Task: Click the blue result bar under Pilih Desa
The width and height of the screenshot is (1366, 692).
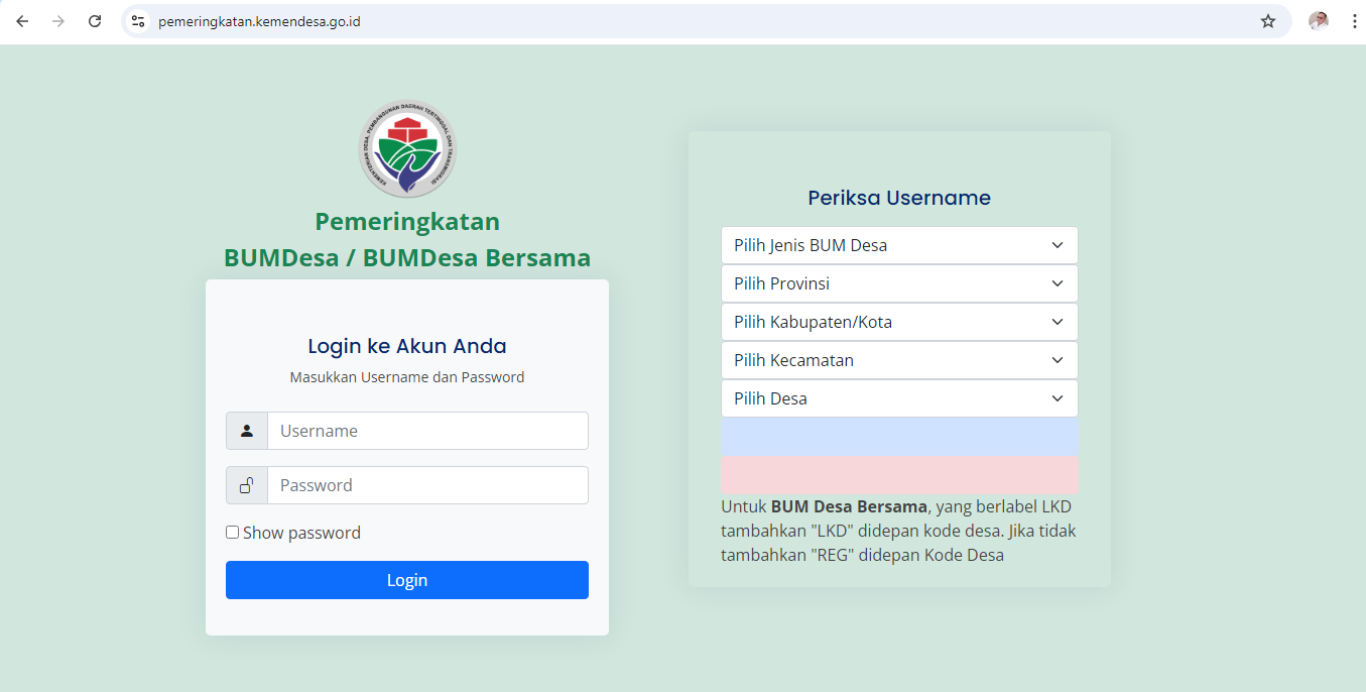Action: click(899, 437)
